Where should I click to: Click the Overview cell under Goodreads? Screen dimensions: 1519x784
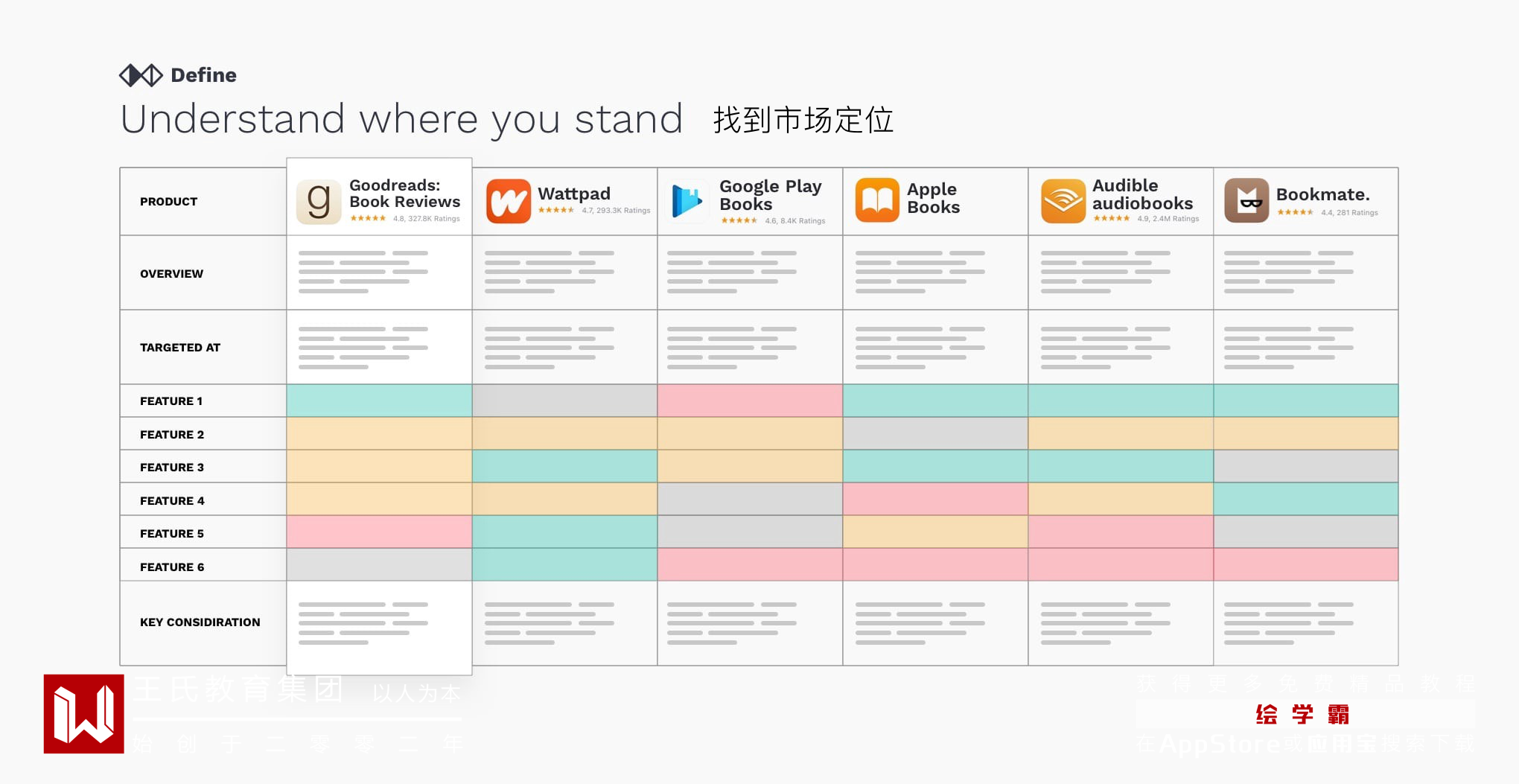pyautogui.click(x=379, y=273)
